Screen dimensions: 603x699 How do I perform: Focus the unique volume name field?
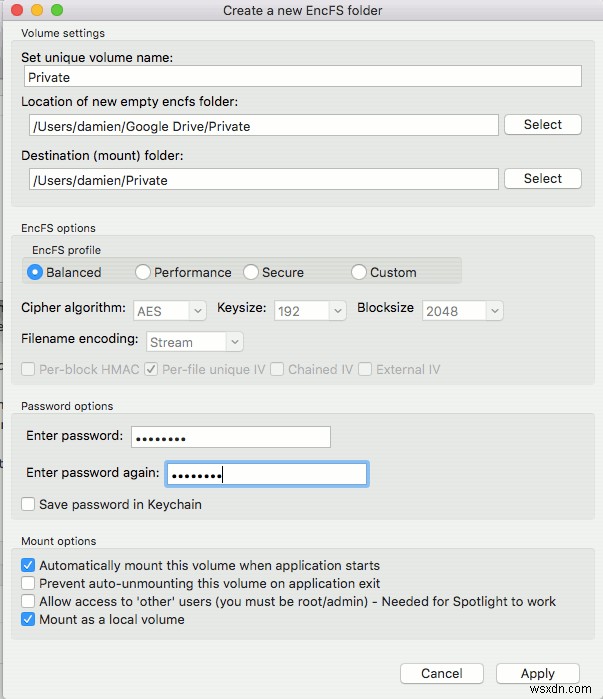click(x=303, y=77)
